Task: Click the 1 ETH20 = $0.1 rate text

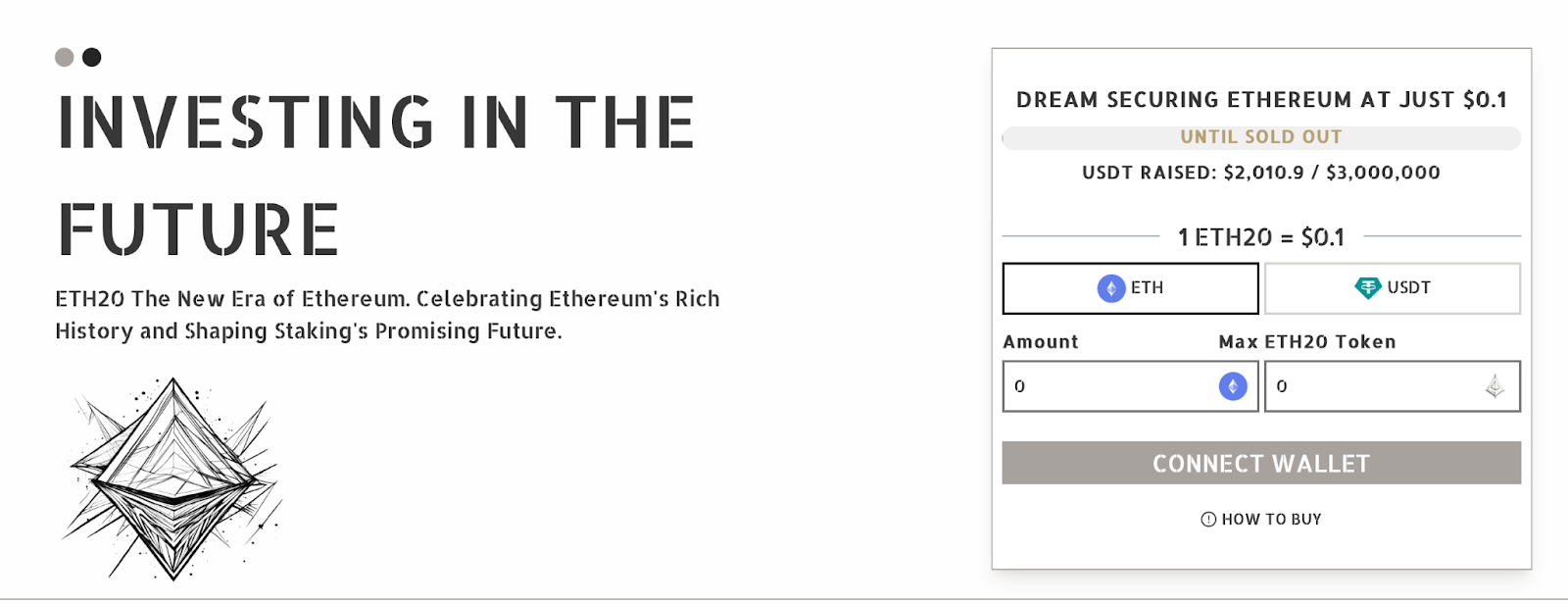Action: pos(1261,237)
